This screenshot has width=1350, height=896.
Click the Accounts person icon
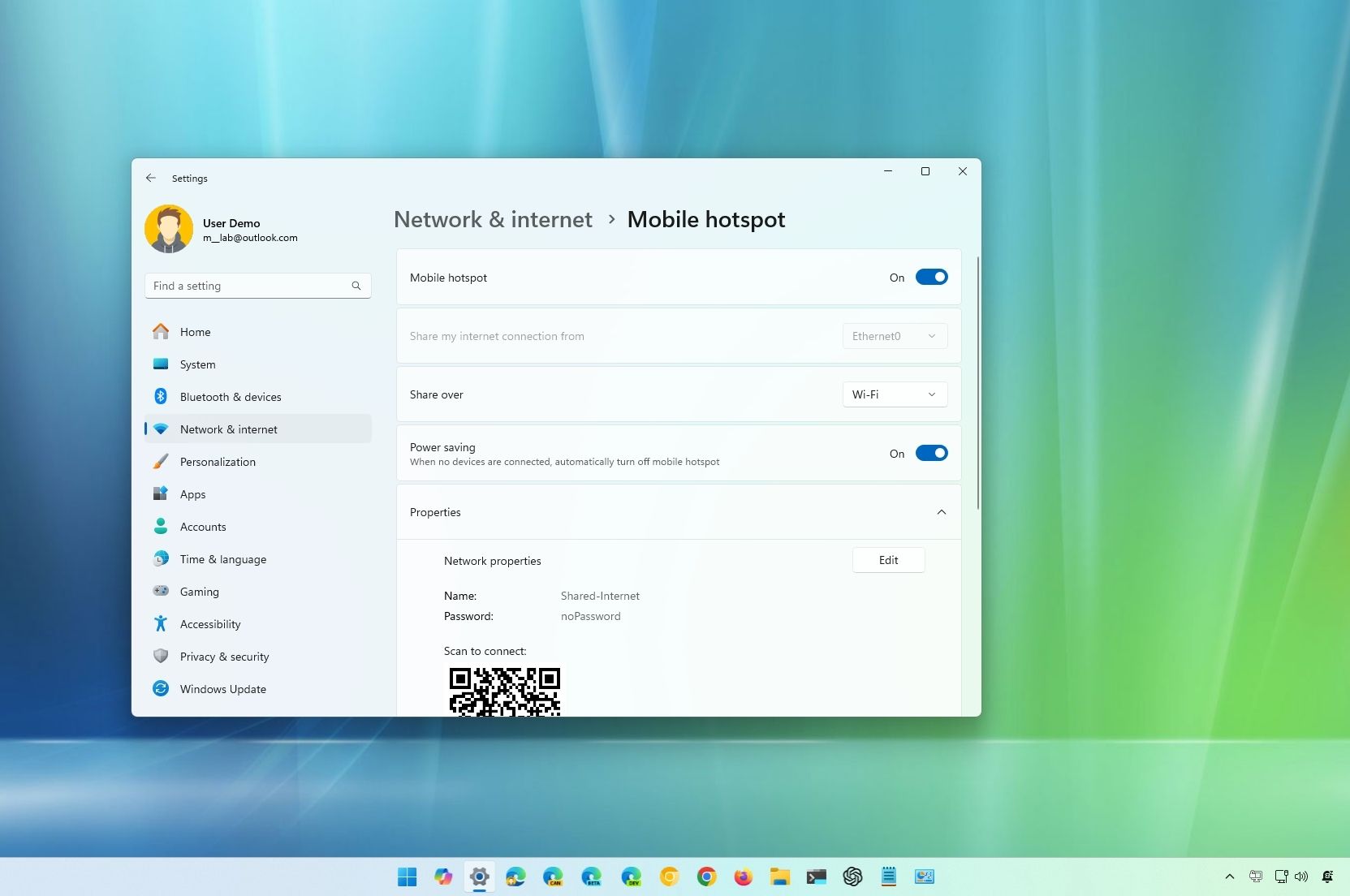point(161,526)
